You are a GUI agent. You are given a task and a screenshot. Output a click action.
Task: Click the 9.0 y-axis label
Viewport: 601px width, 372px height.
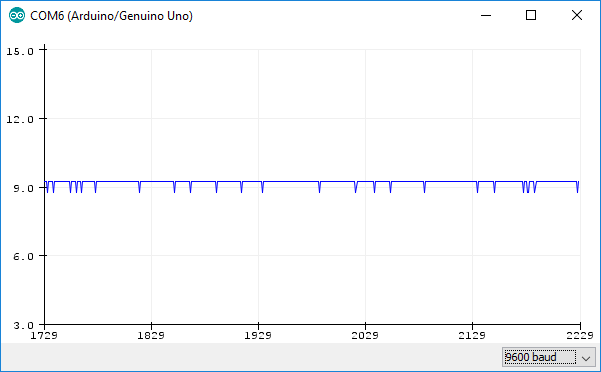click(x=23, y=188)
